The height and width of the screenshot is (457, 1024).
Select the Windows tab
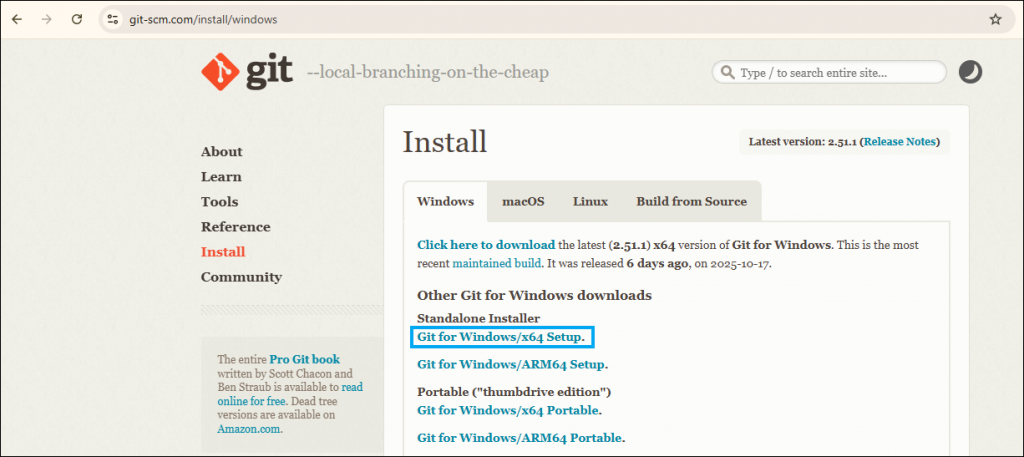point(445,201)
